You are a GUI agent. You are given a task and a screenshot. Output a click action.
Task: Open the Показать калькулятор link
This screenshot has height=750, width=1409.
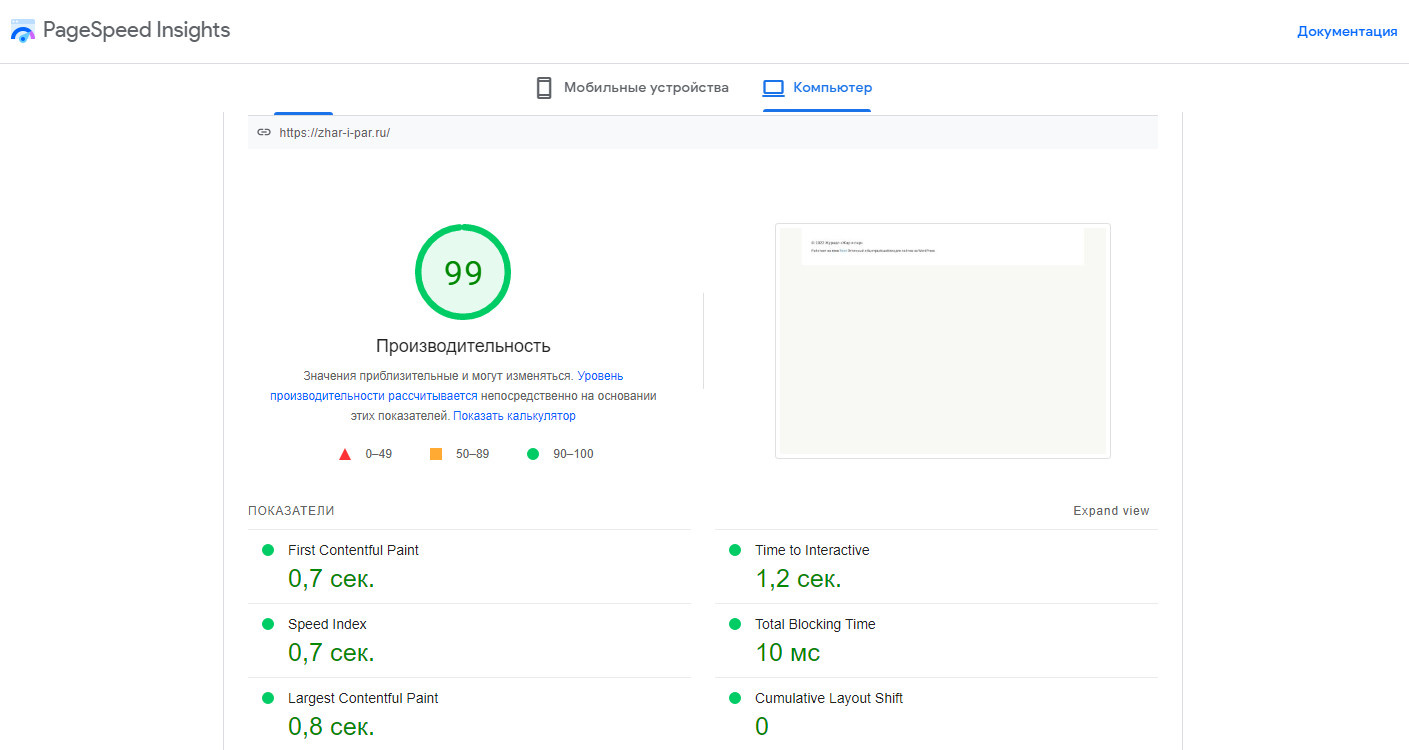tap(514, 416)
